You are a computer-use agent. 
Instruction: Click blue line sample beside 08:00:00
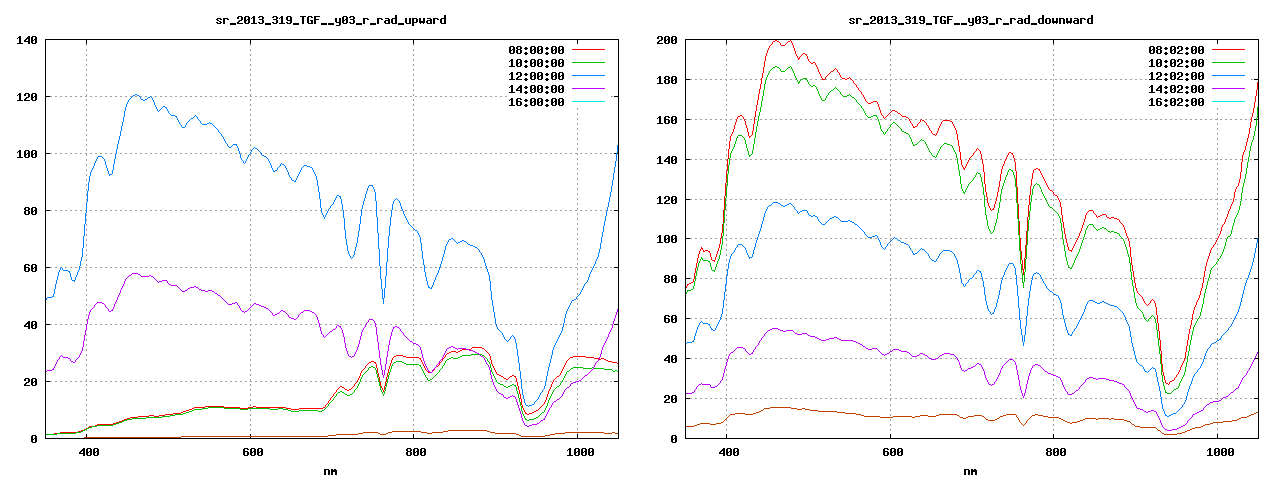tap(589, 50)
